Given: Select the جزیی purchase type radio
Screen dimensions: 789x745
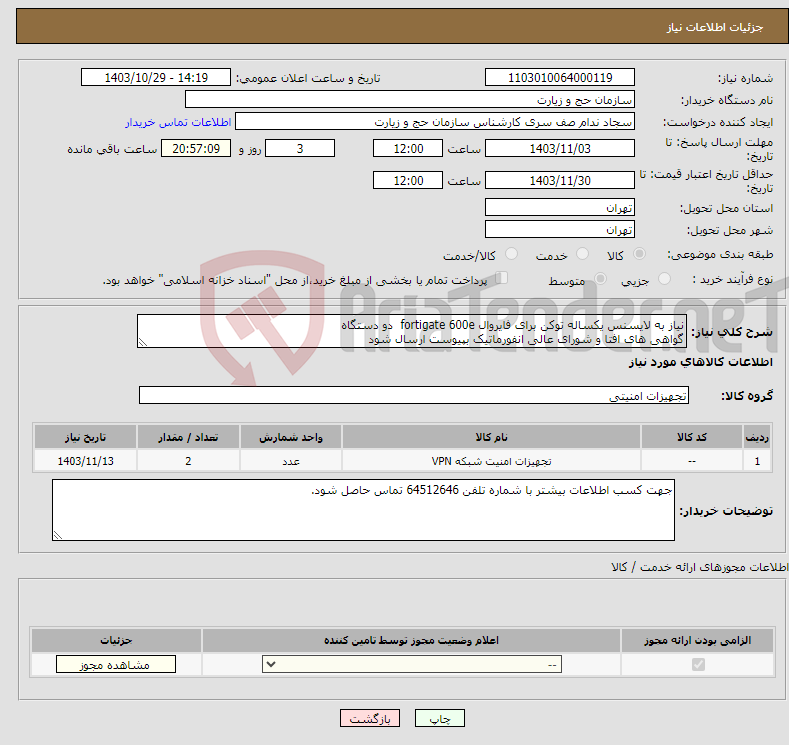Looking at the screenshot, I should point(664,279).
